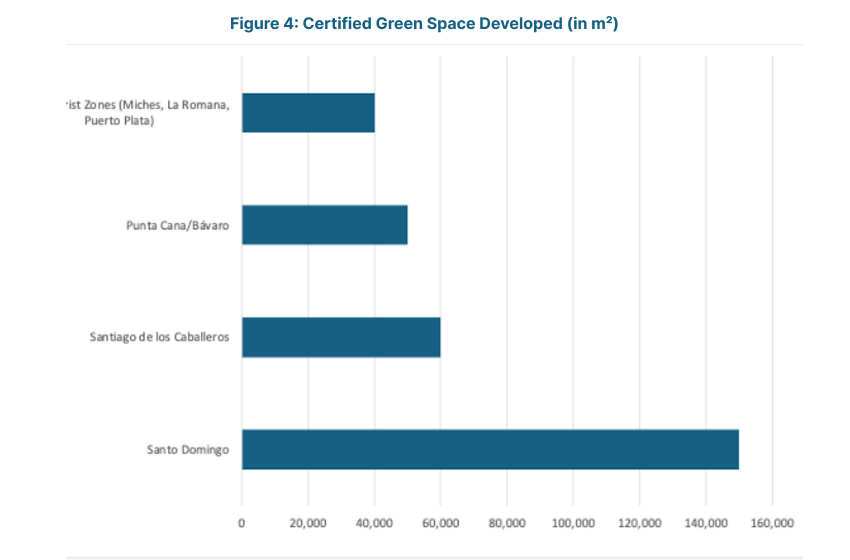Click the Punta Cana/Bávaro bar
Image resolution: width=850 pixels, height=560 pixels.
tap(324, 225)
